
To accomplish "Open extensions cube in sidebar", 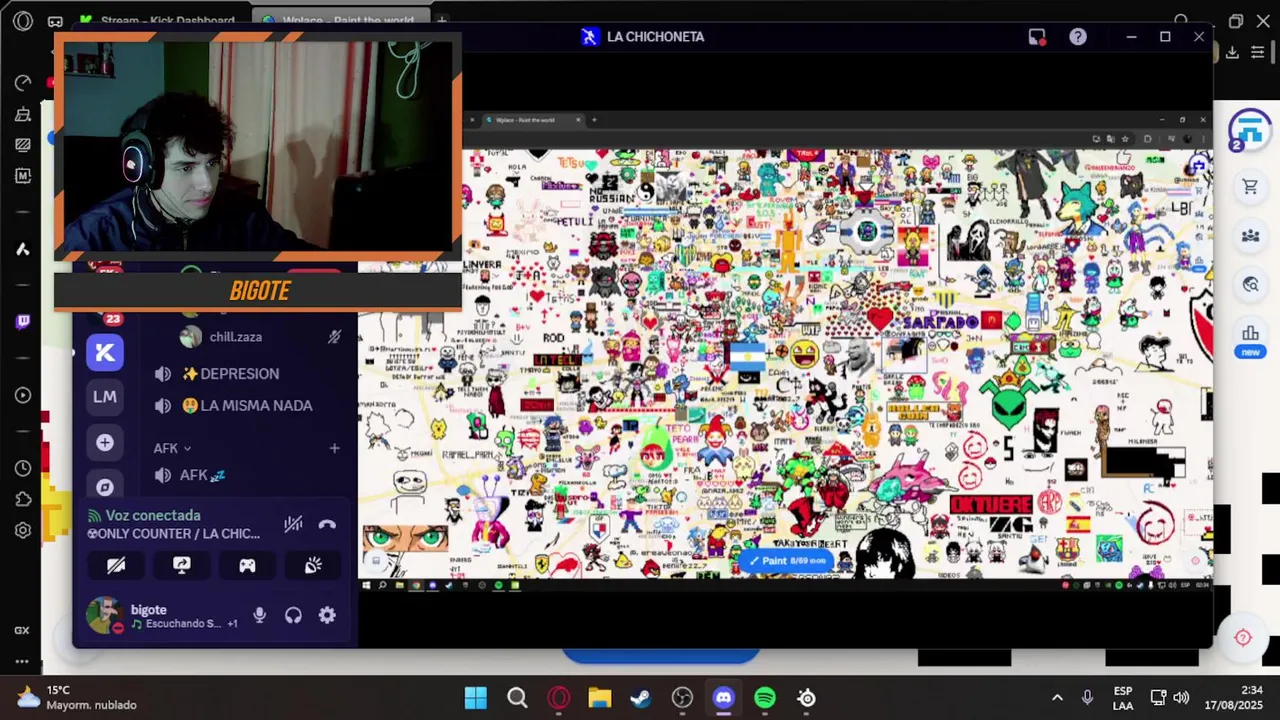I will pyautogui.click(x=23, y=499).
